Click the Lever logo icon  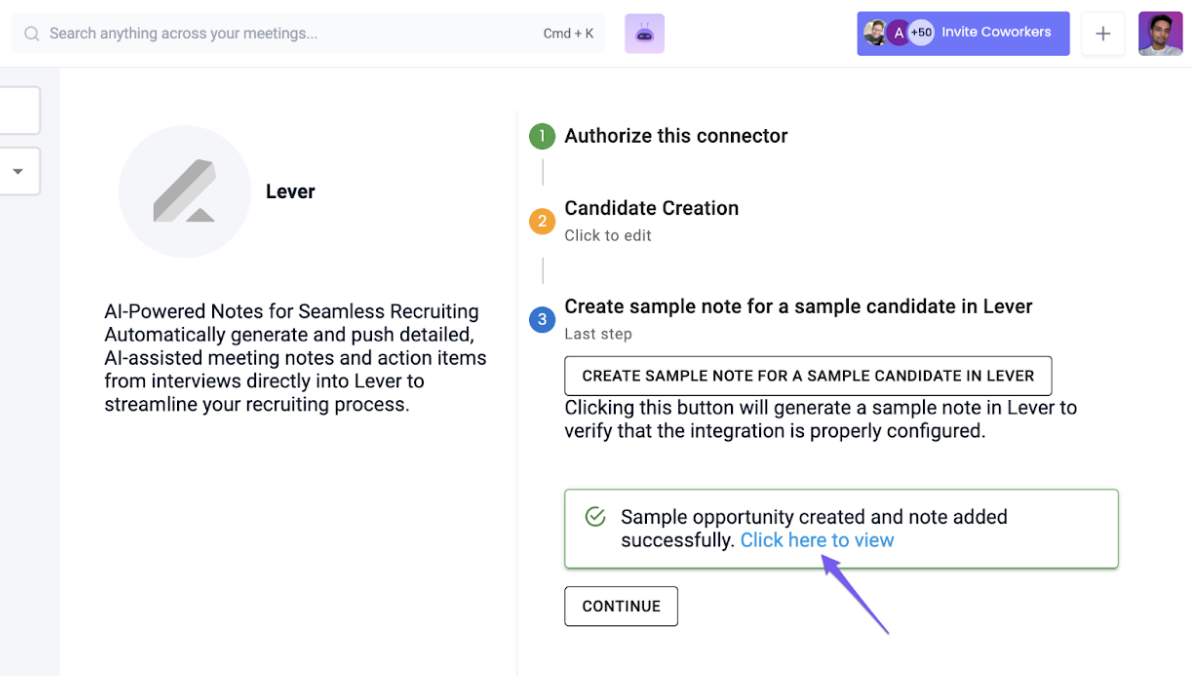[x=185, y=192]
